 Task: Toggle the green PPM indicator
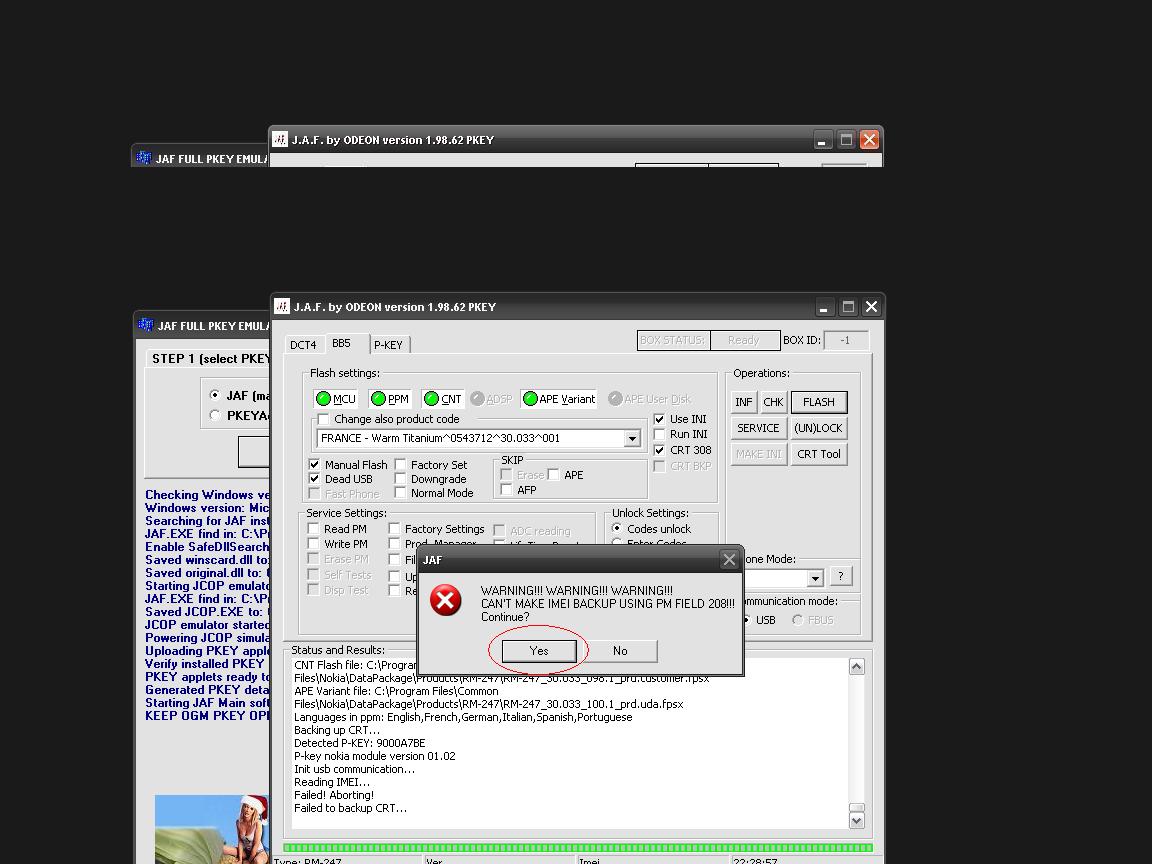[389, 399]
